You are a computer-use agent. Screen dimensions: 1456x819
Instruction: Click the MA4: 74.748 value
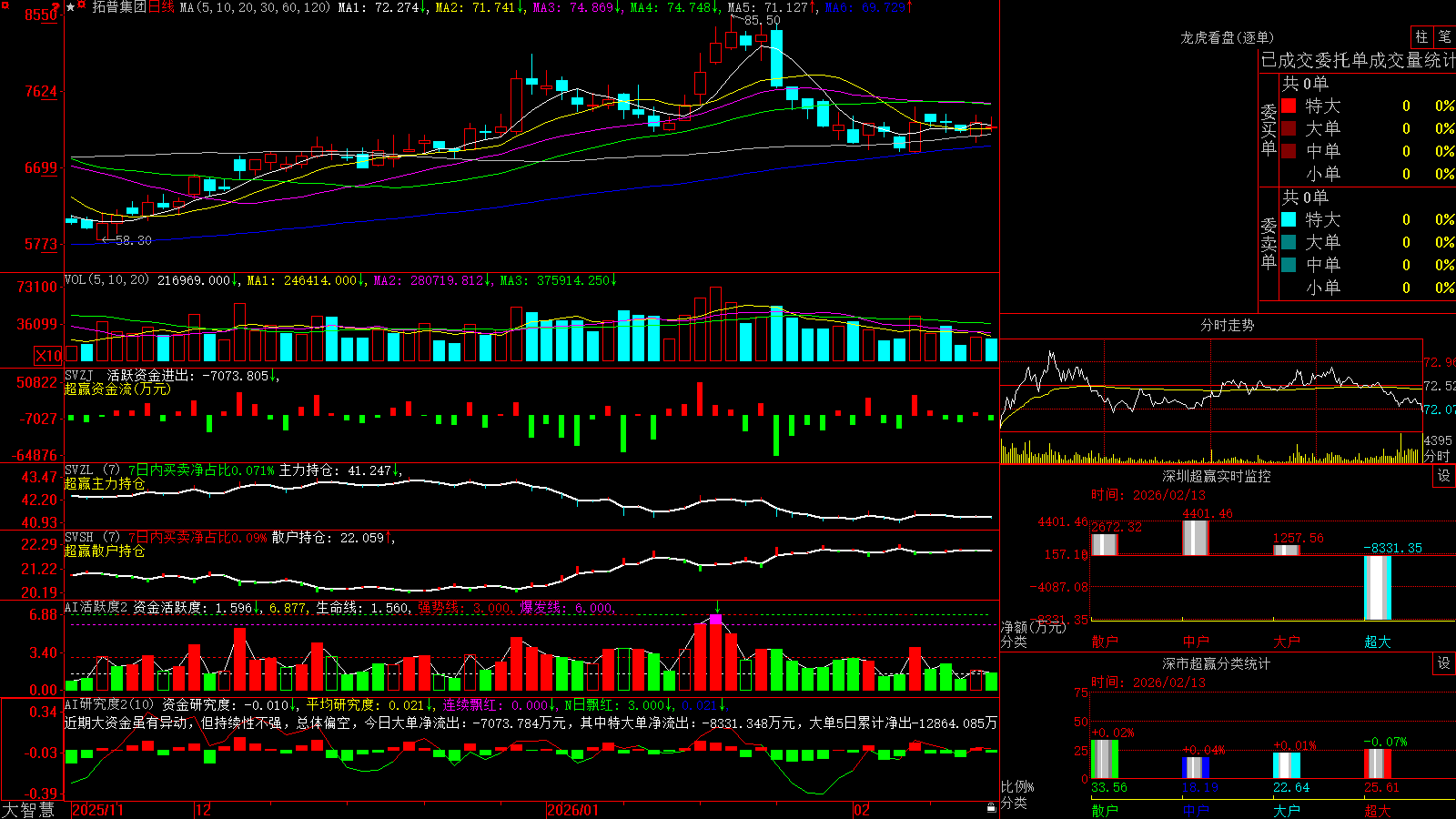pyautogui.click(x=674, y=7)
